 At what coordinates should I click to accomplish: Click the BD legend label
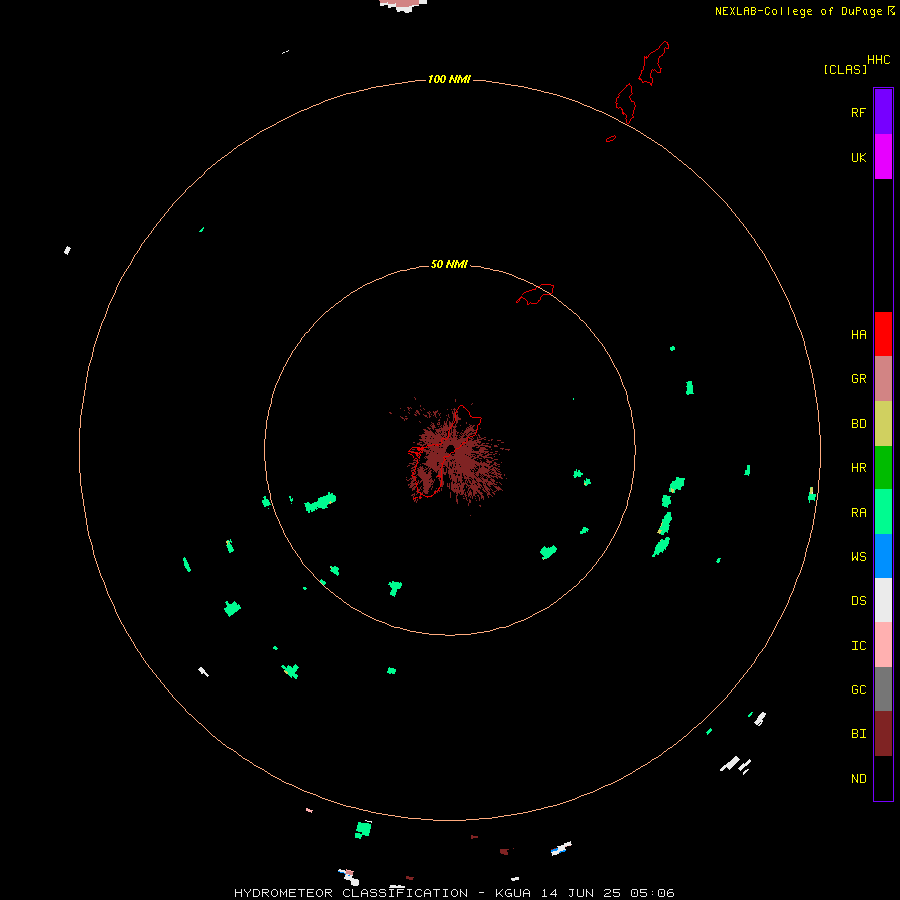[x=858, y=424]
